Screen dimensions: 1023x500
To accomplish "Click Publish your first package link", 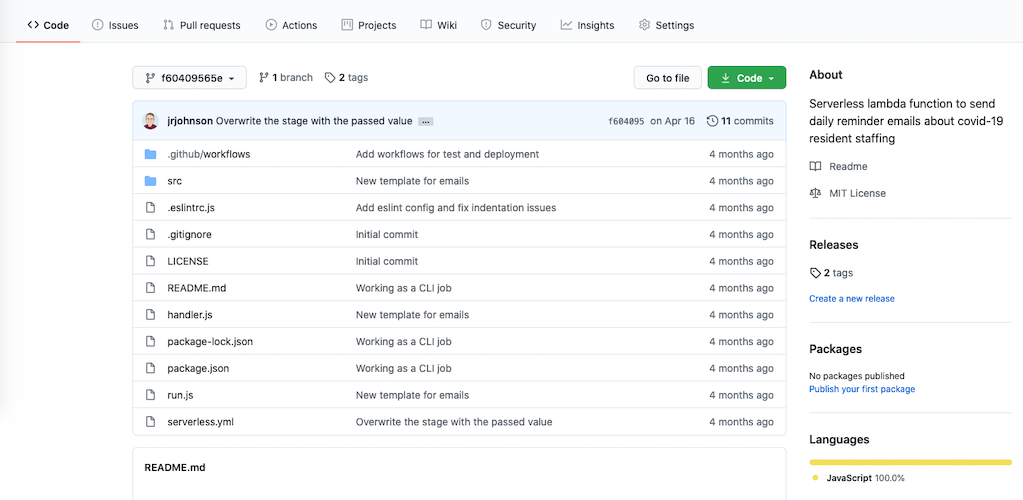I will [862, 389].
